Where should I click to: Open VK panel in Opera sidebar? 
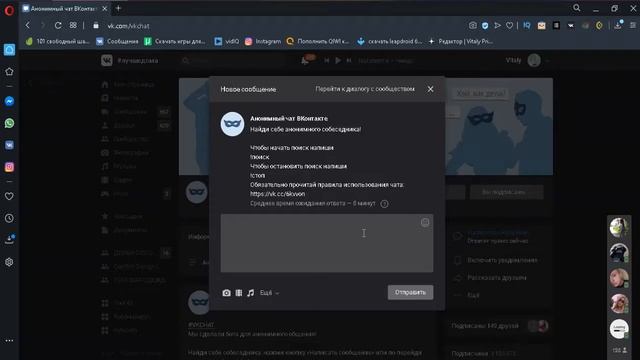click(9, 145)
